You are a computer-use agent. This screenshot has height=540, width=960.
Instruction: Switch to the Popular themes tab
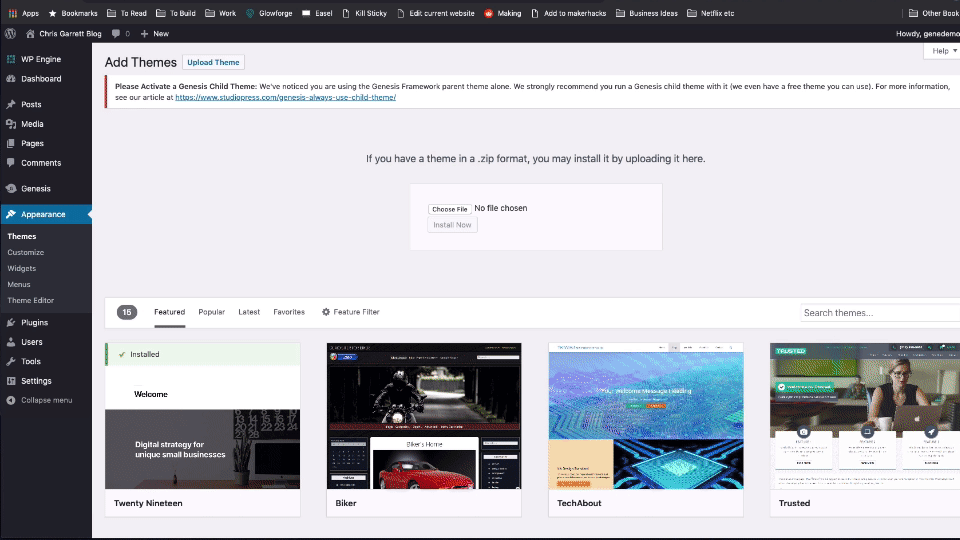(x=212, y=312)
